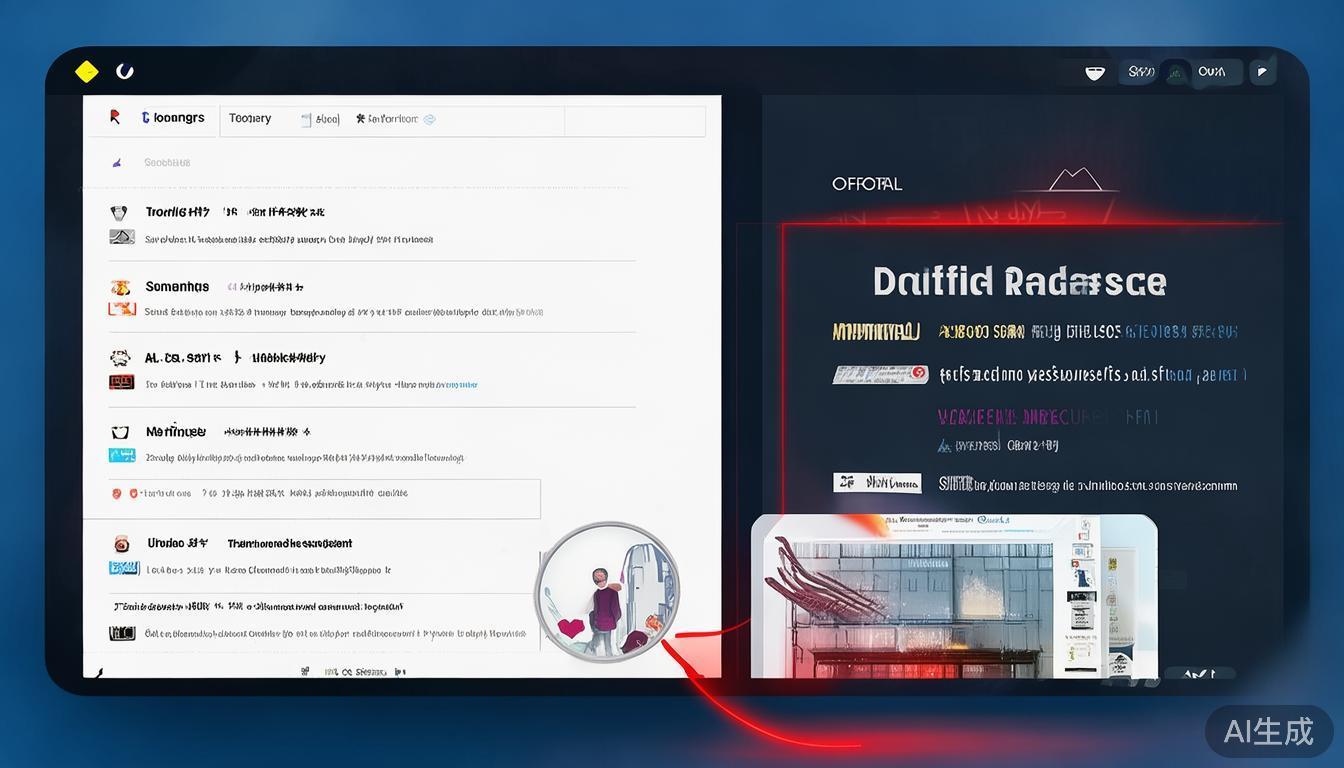Open the Toonary tab
The width and height of the screenshot is (1344, 768).
pyautogui.click(x=250, y=119)
